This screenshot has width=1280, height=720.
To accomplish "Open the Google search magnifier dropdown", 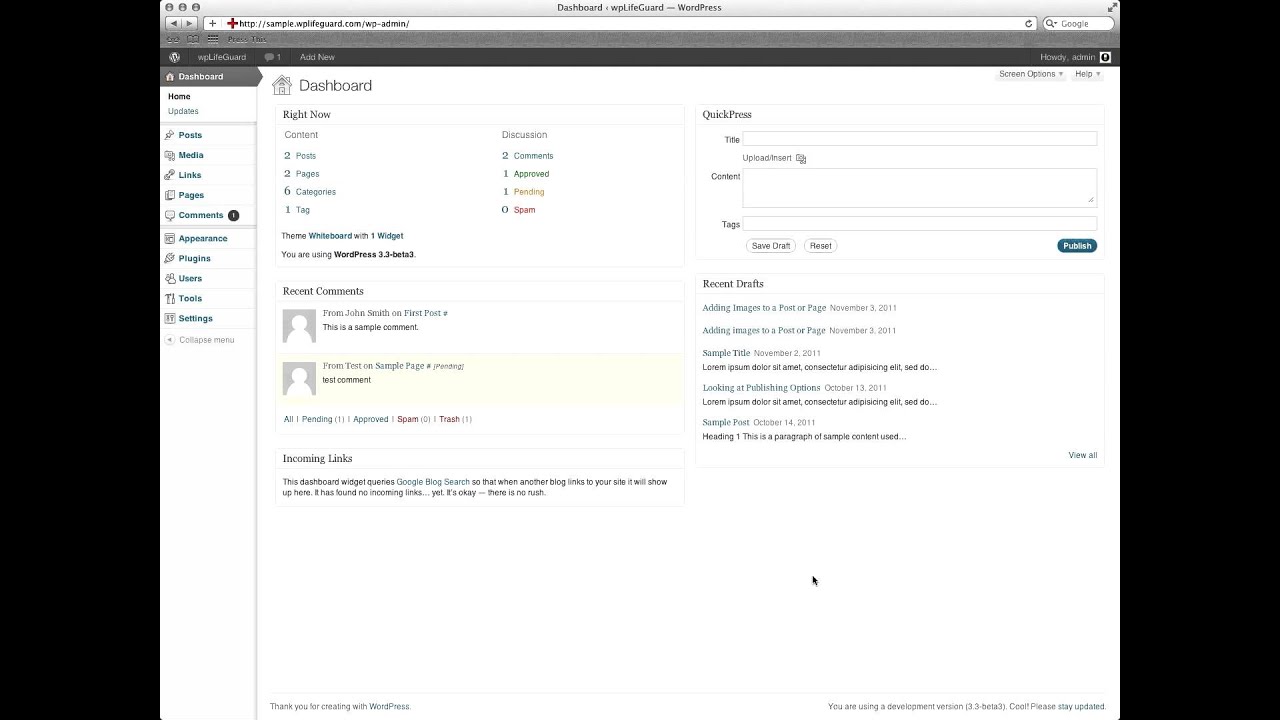I will pyautogui.click(x=1052, y=23).
